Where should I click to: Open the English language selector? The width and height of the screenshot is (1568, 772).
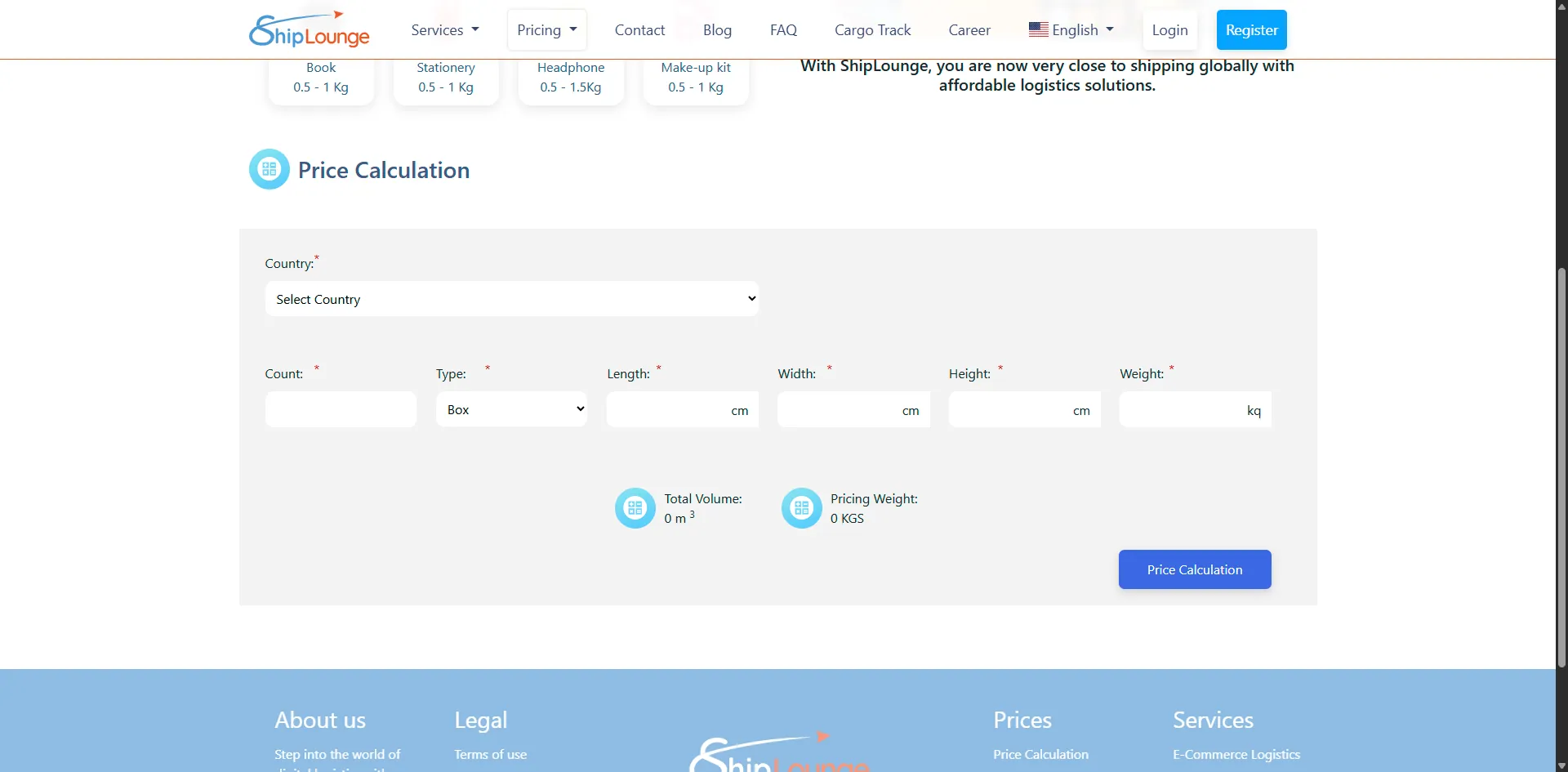click(1071, 30)
